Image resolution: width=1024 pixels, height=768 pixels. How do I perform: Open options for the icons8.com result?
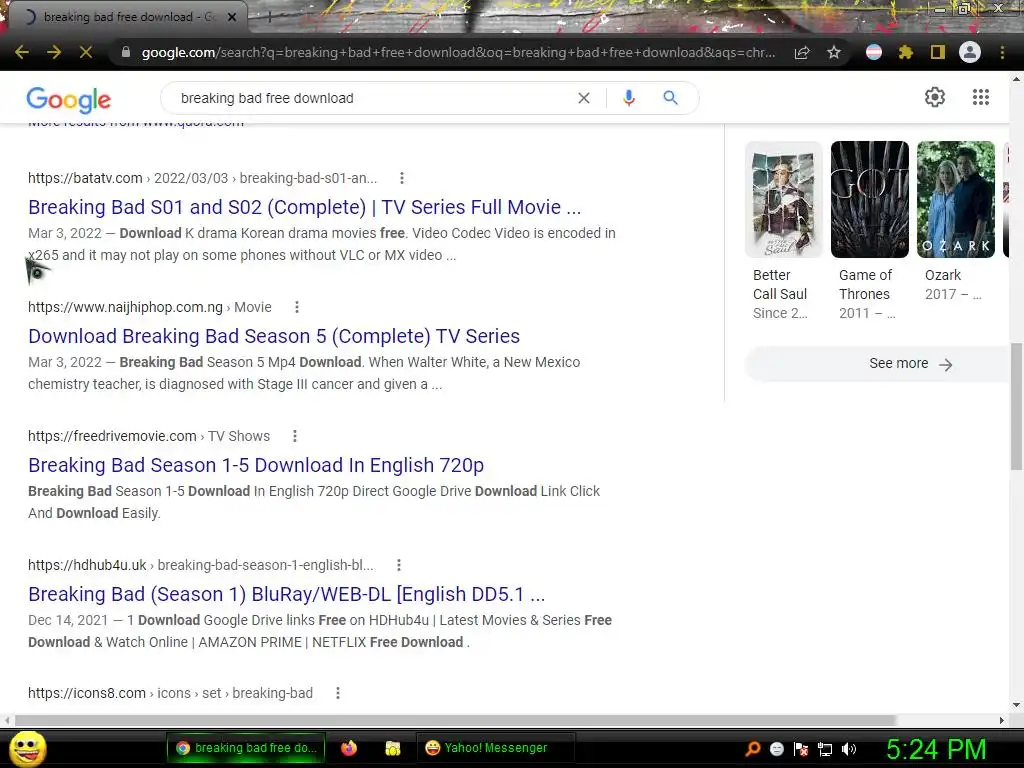click(338, 693)
